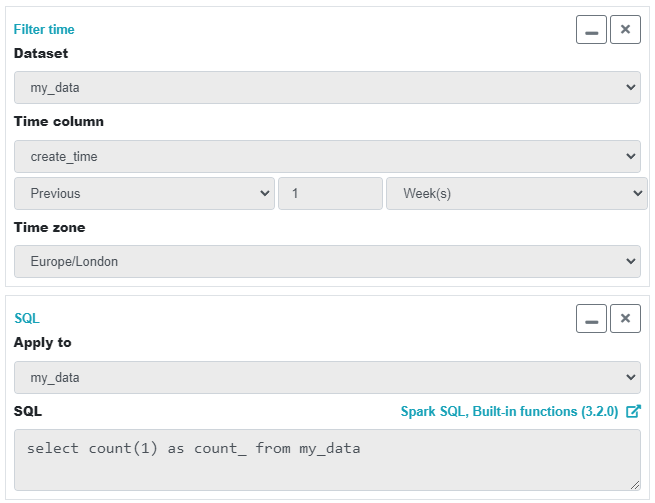This screenshot has height=503, width=655.
Task: Click the chevron arrow of Time zone dropdown
Action: (631, 262)
